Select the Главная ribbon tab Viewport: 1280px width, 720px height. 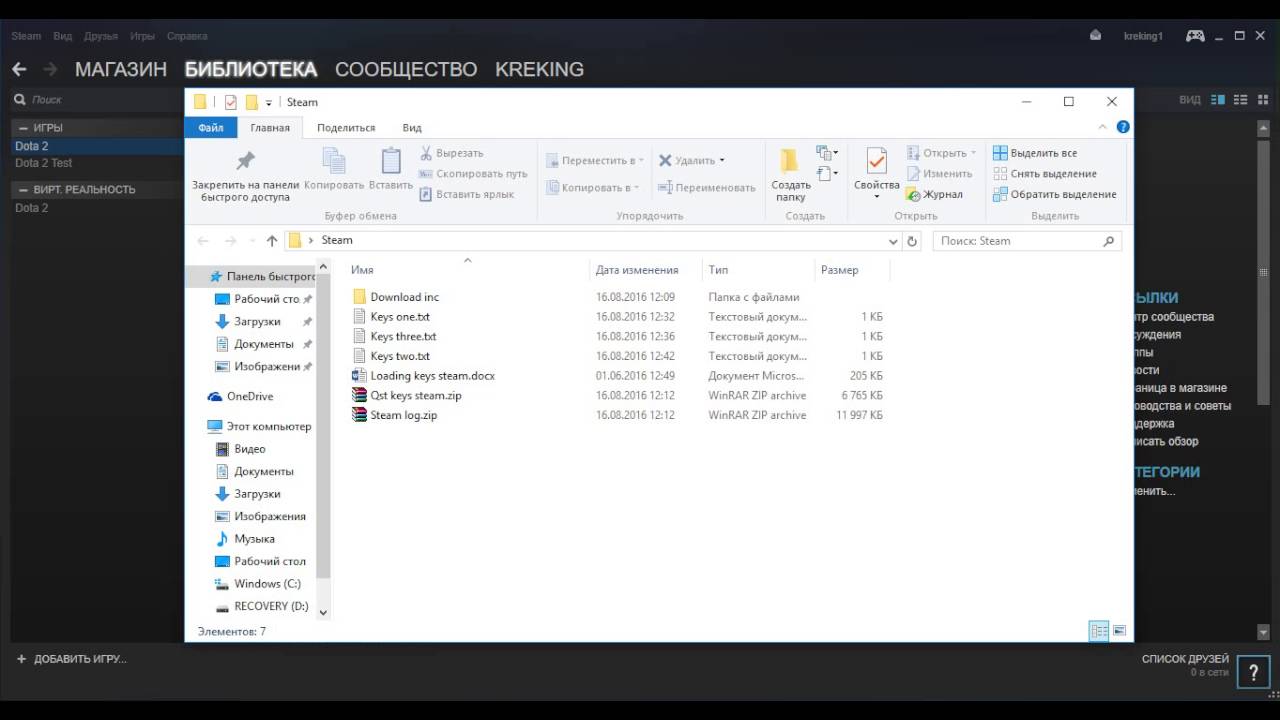click(x=270, y=128)
